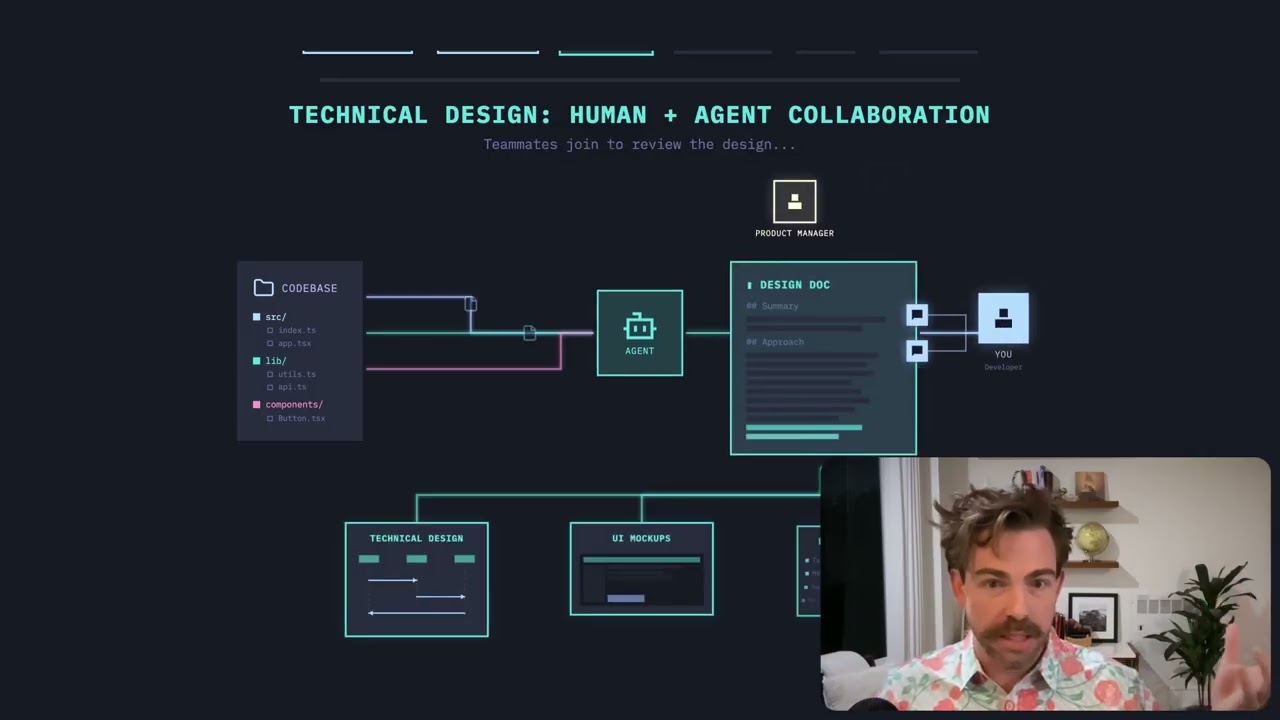The image size is (1280, 720).
Task: Click the Button.tsx file name
Action: pyautogui.click(x=302, y=418)
